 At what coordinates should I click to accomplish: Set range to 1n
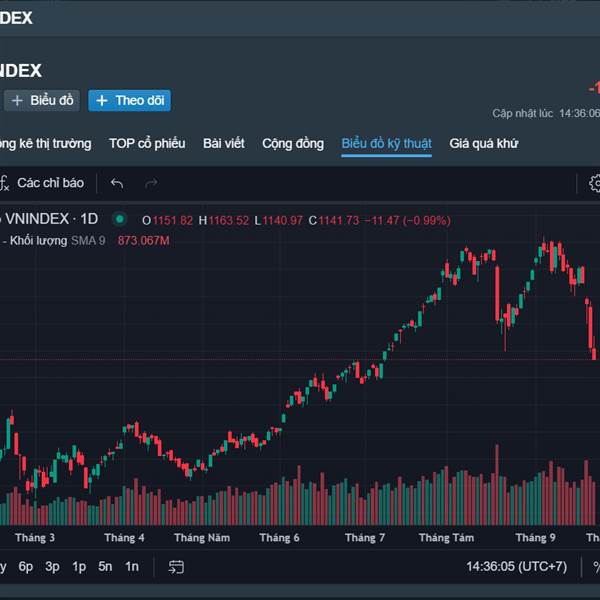point(132,567)
